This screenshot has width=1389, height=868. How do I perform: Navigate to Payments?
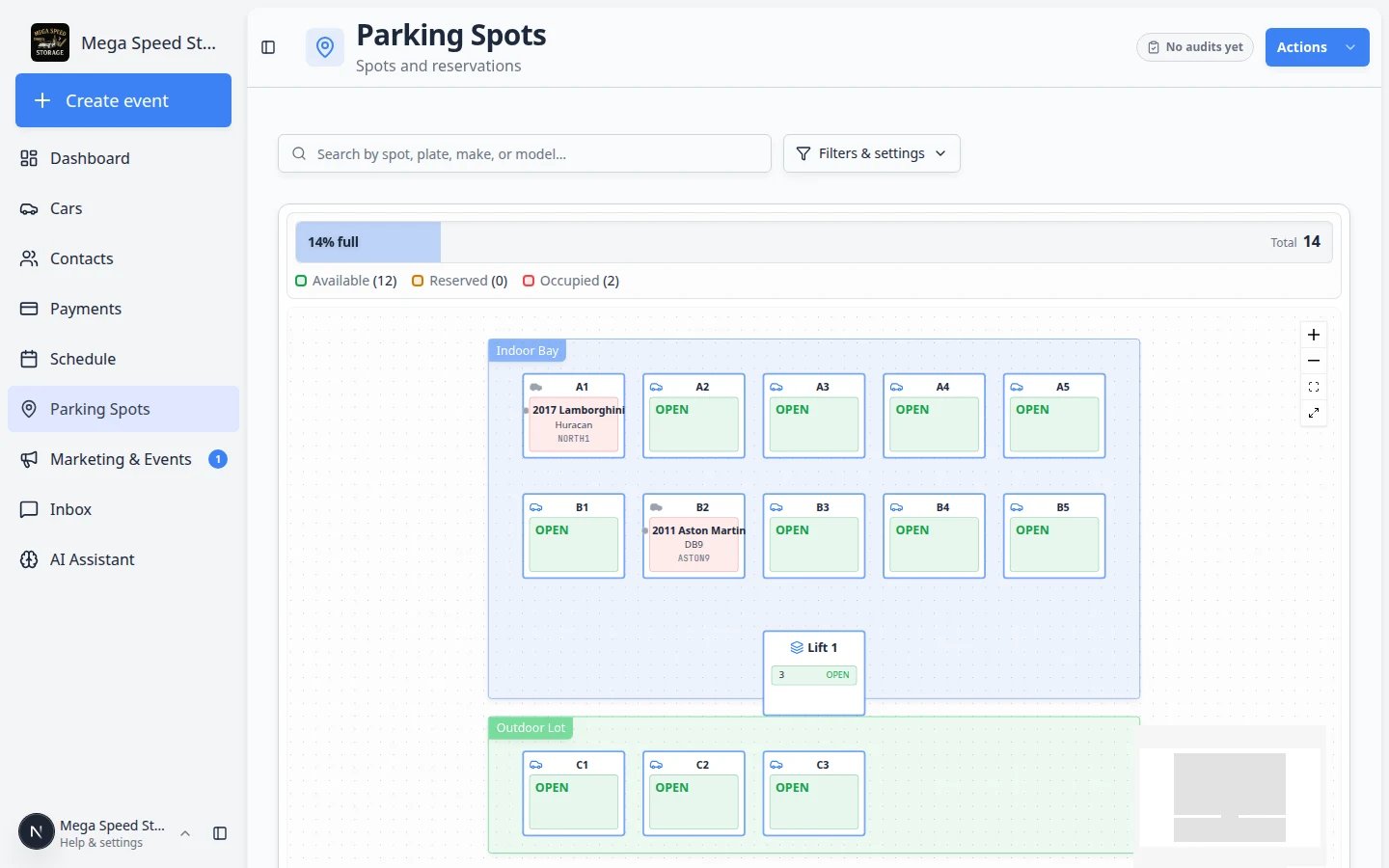pos(123,309)
